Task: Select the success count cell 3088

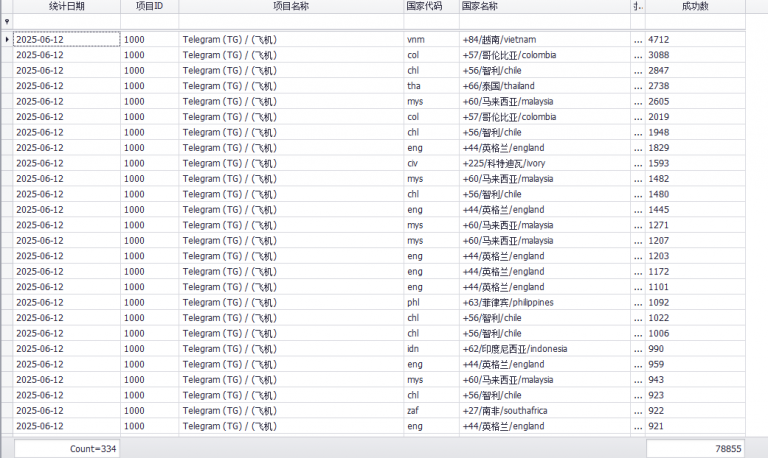Action: pyautogui.click(x=695, y=55)
